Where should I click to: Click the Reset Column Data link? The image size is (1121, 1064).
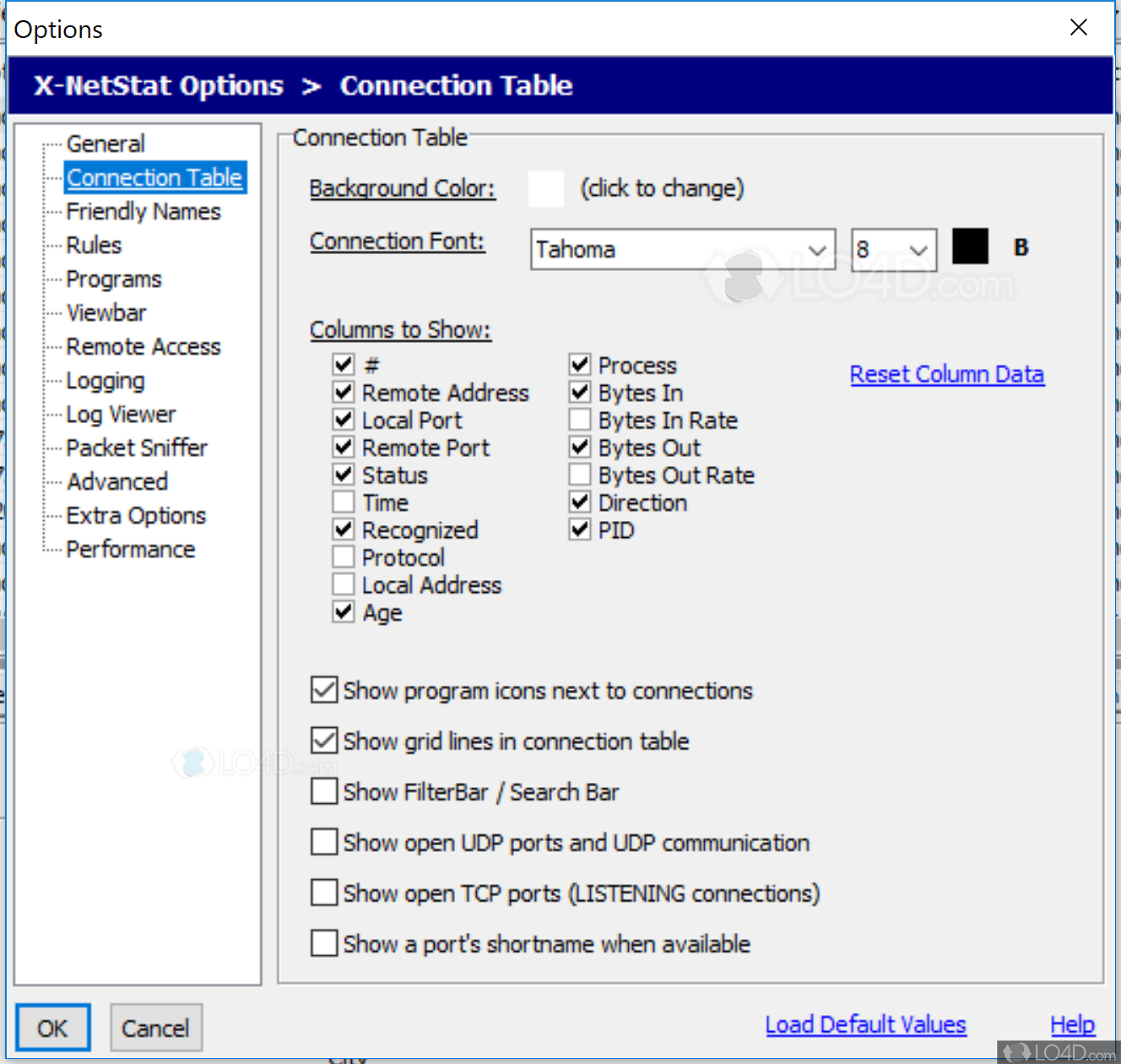(x=947, y=374)
